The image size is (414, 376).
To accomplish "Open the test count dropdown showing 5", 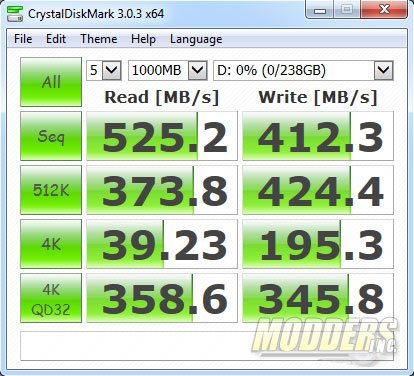I will pos(104,70).
